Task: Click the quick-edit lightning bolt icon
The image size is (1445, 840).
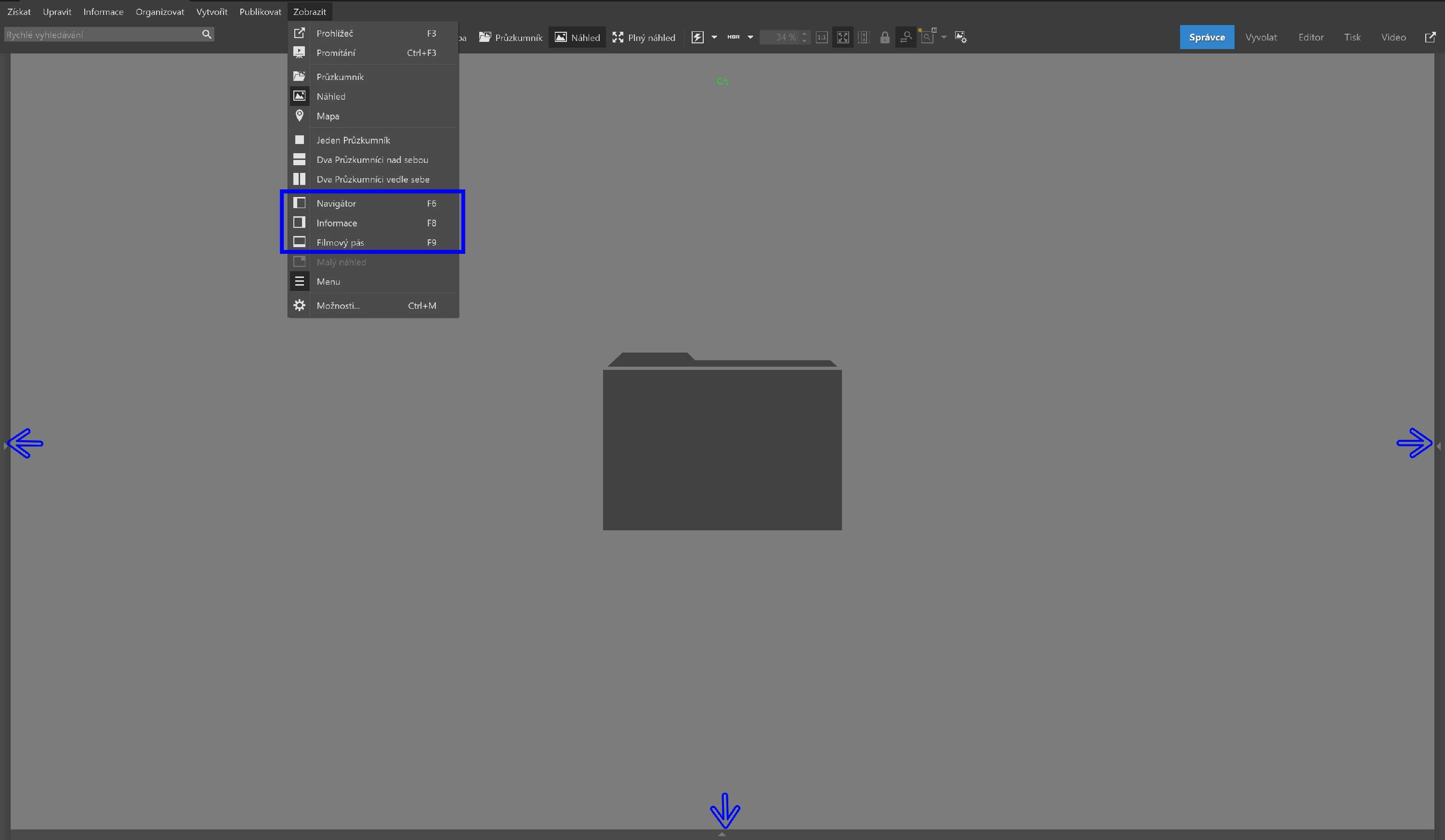Action: click(x=697, y=37)
